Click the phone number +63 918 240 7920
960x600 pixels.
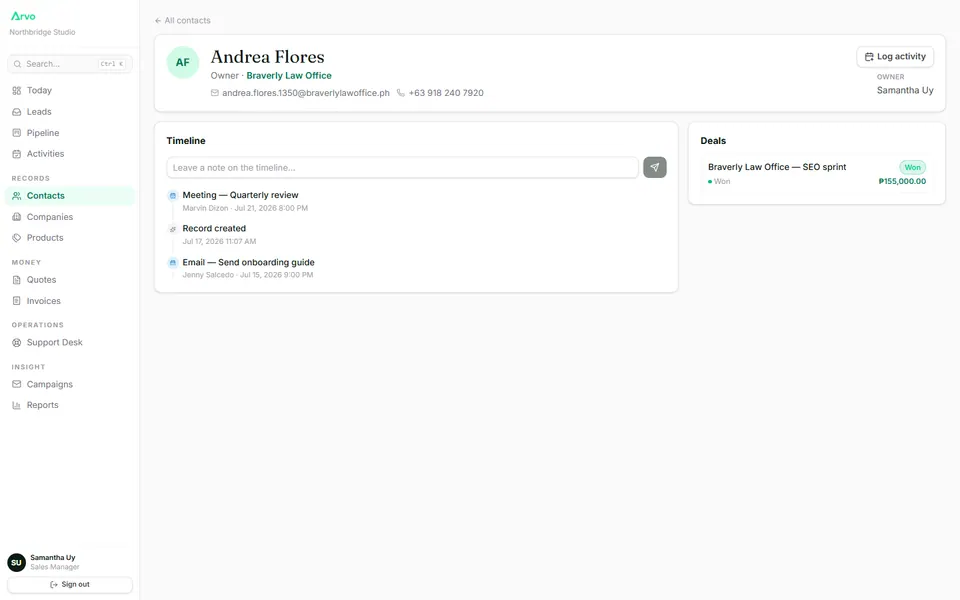pyautogui.click(x=446, y=93)
